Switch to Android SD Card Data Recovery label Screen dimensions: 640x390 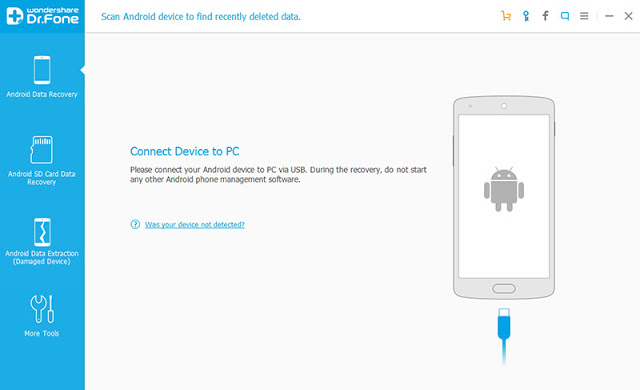[x=42, y=178]
